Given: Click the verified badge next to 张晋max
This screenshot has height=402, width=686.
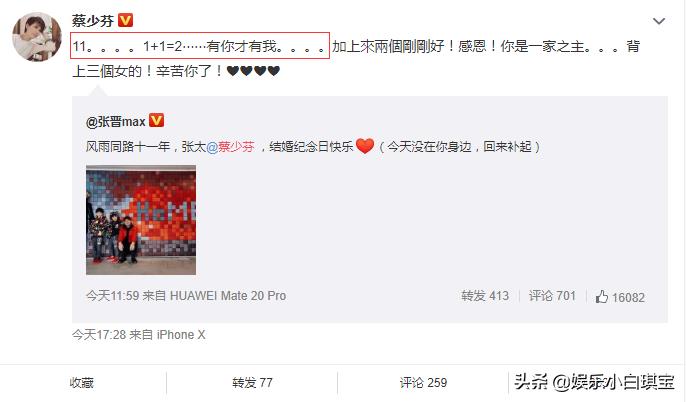Looking at the screenshot, I should [x=156, y=120].
